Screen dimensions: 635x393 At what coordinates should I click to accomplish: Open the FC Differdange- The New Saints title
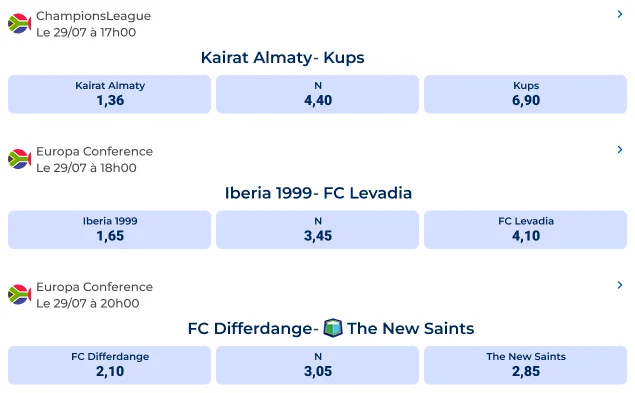coord(331,328)
